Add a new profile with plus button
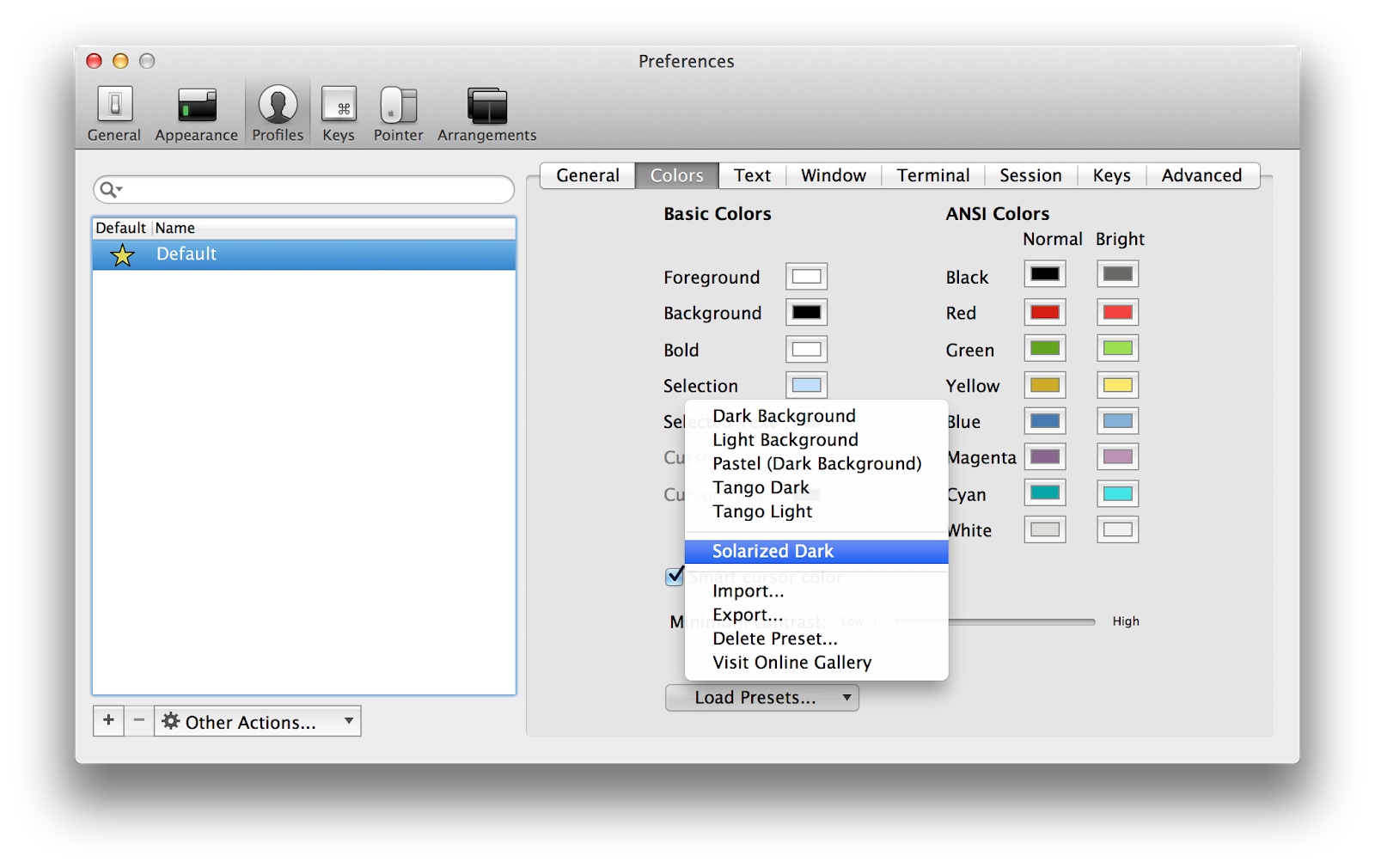The image size is (1375, 868). click(108, 721)
